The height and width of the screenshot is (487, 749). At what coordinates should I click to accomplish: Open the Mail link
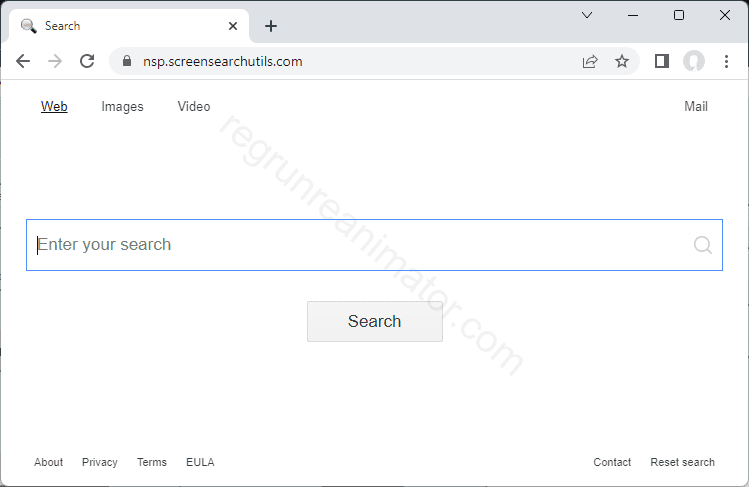pyautogui.click(x=695, y=107)
